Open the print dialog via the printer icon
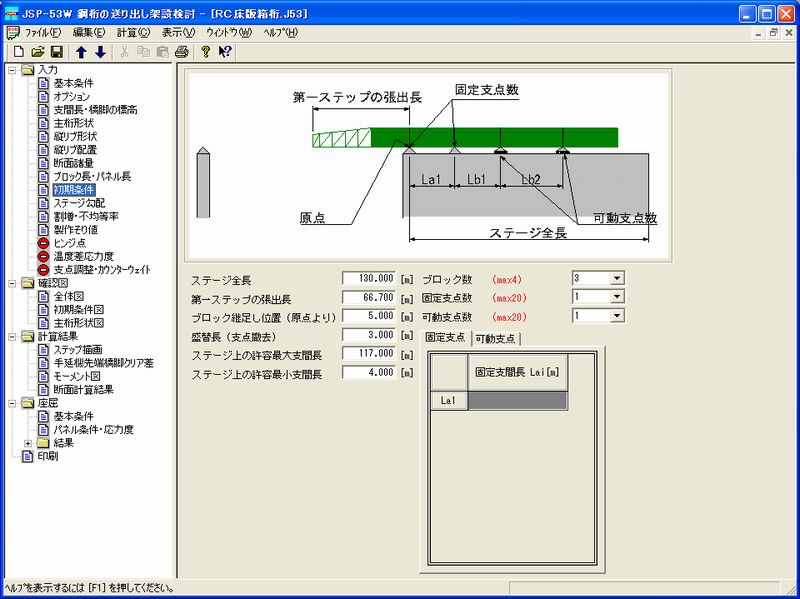Image resolution: width=800 pixels, height=599 pixels. (182, 51)
